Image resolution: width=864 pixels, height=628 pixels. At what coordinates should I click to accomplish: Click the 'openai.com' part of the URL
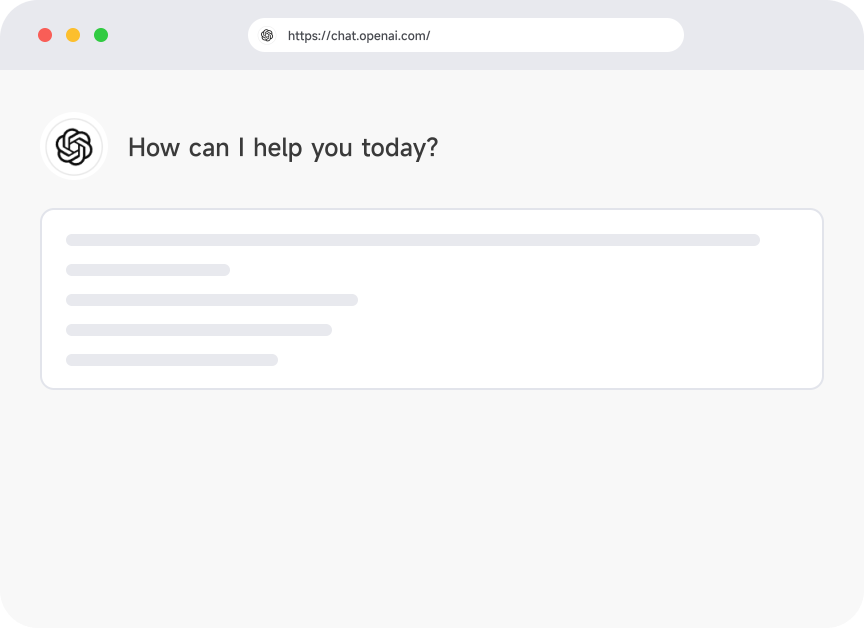pyautogui.click(x=387, y=36)
